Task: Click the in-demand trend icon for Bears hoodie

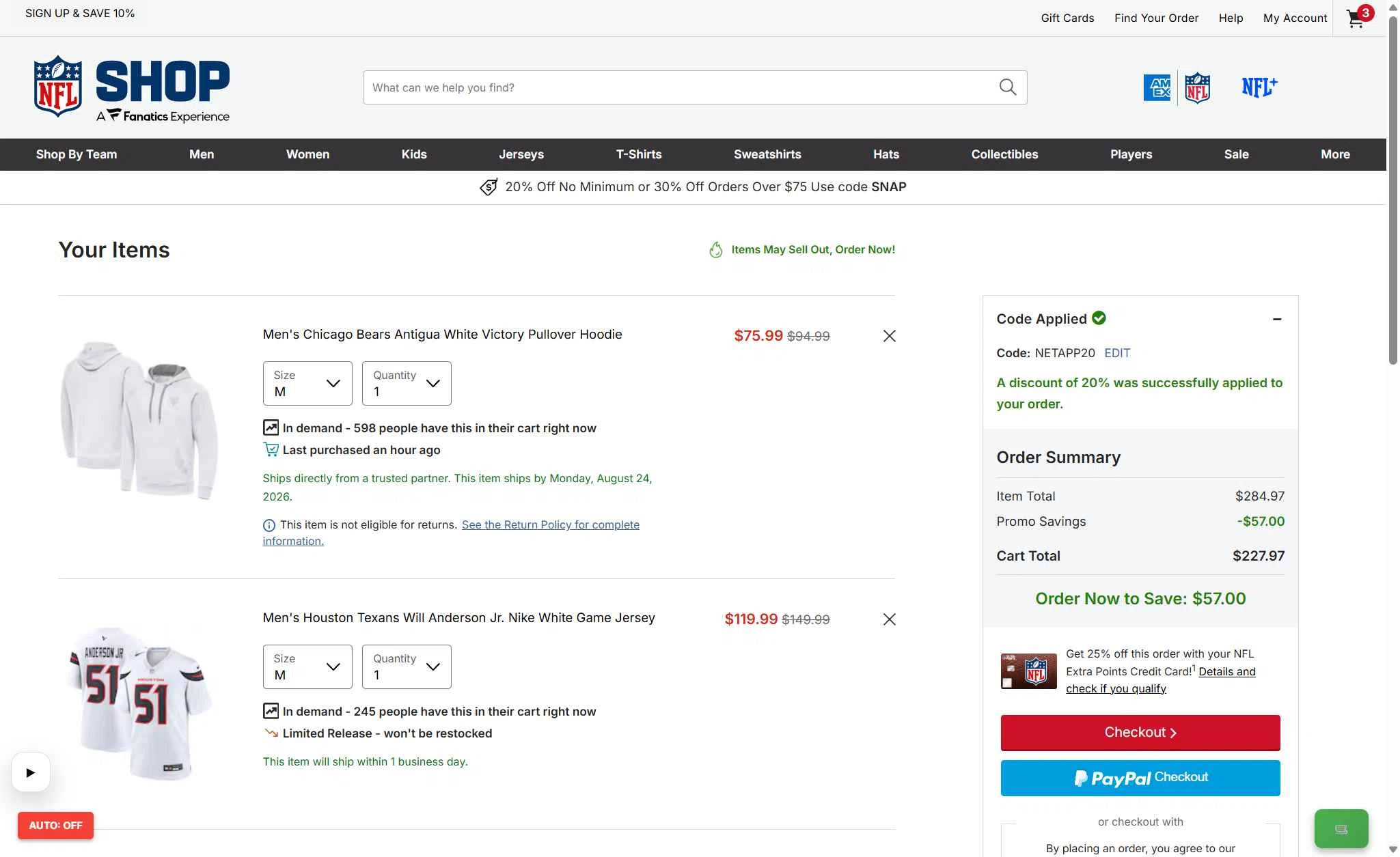Action: [271, 427]
